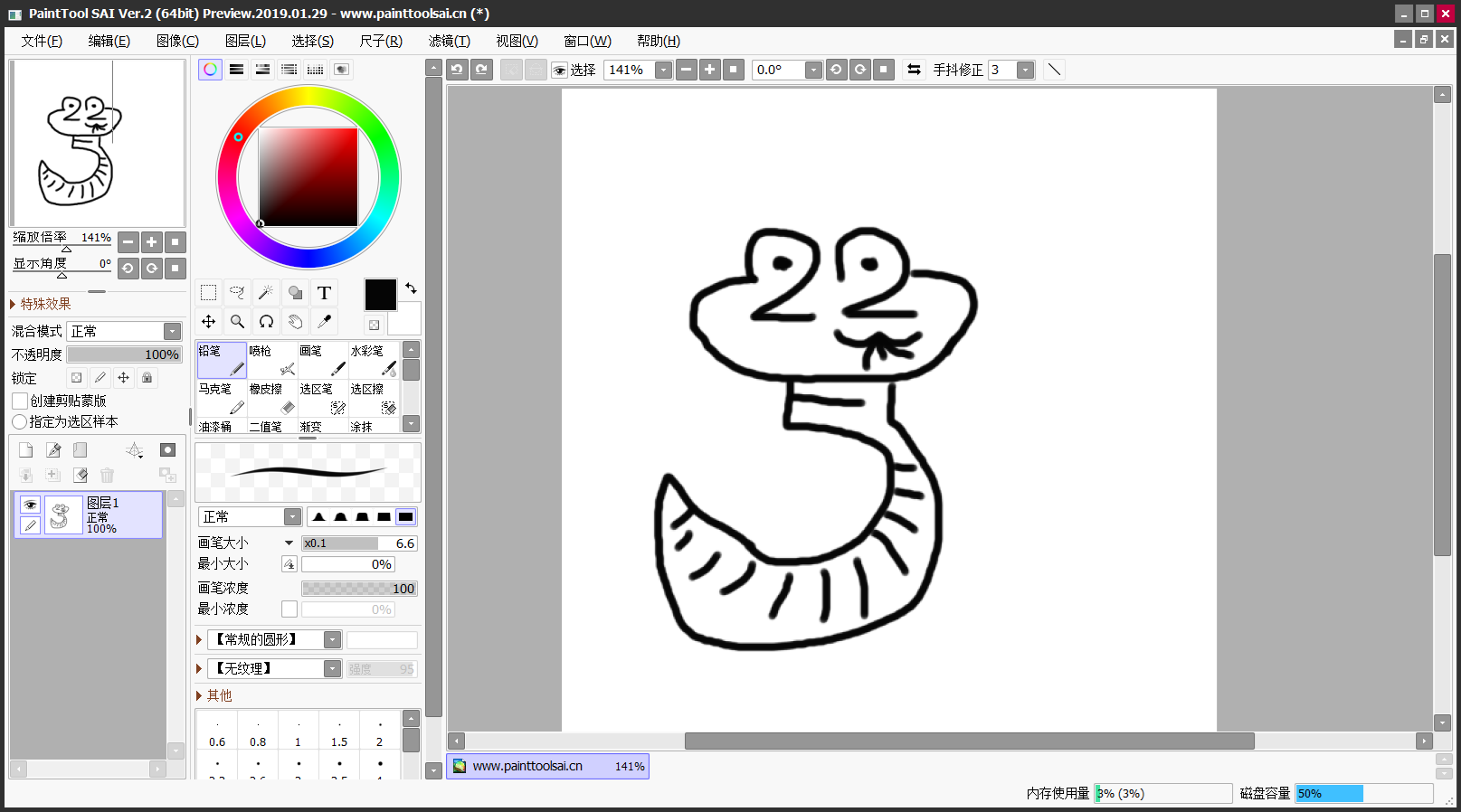The width and height of the screenshot is (1461, 812).
Task: Click the redo button in canvas toolbar
Action: [481, 70]
